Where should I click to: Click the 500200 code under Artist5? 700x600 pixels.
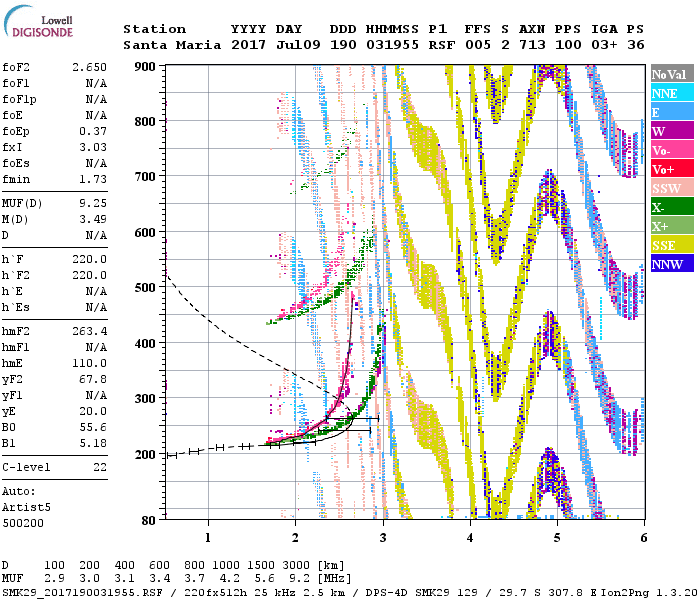23,523
